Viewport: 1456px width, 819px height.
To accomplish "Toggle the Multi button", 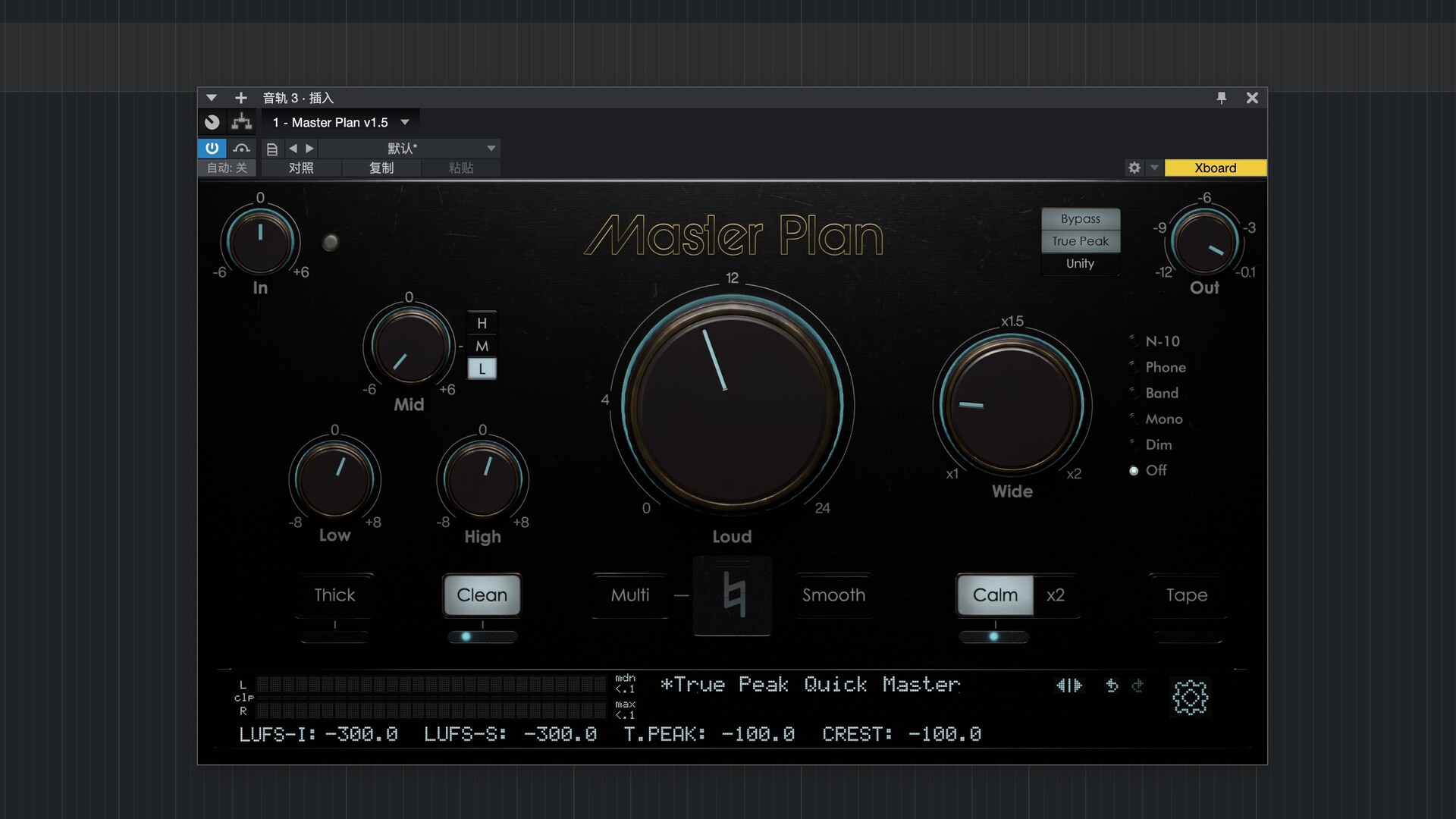I will (x=630, y=595).
